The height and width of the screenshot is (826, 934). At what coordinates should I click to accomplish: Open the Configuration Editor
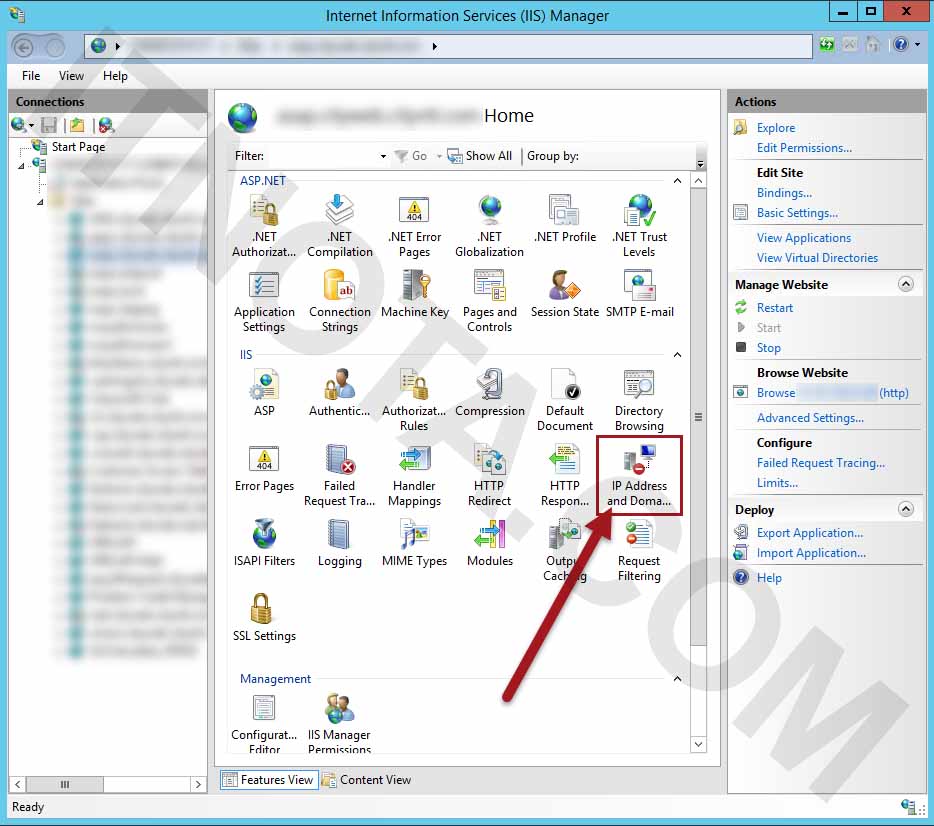[264, 717]
